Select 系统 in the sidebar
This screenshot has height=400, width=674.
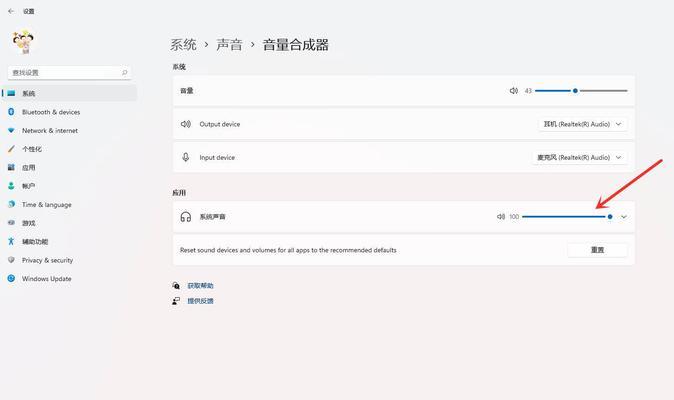pos(69,93)
